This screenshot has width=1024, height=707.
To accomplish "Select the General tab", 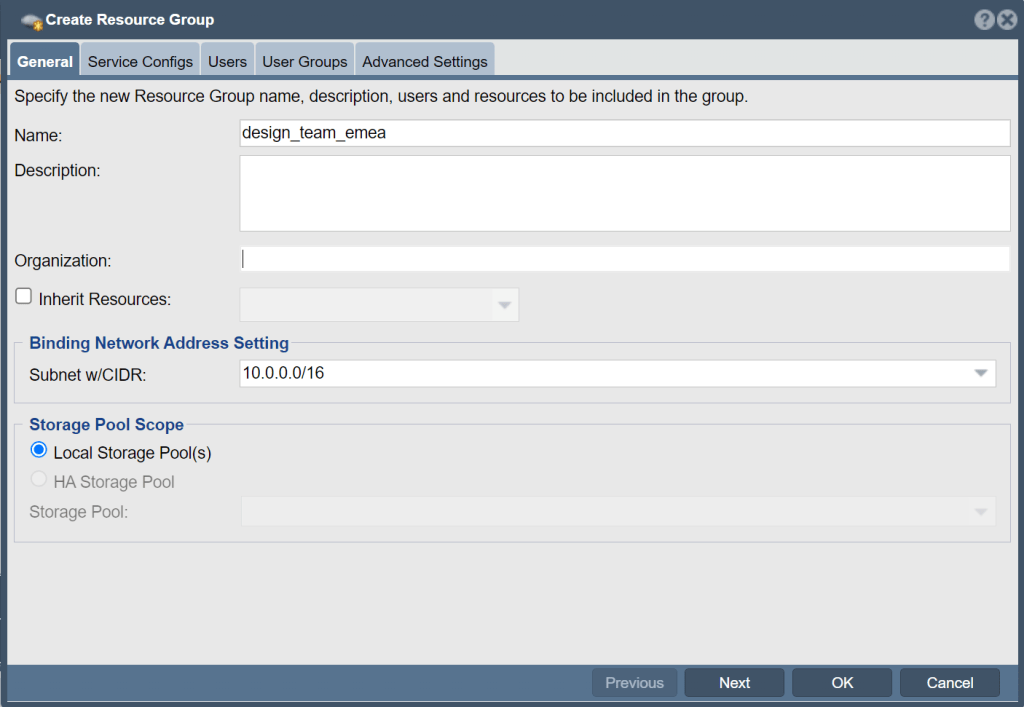I will (45, 61).
